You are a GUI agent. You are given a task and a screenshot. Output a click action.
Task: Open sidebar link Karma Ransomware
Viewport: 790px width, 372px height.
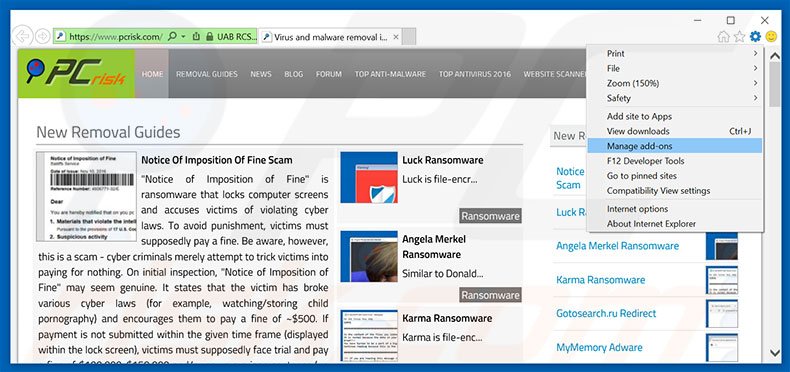coord(600,280)
